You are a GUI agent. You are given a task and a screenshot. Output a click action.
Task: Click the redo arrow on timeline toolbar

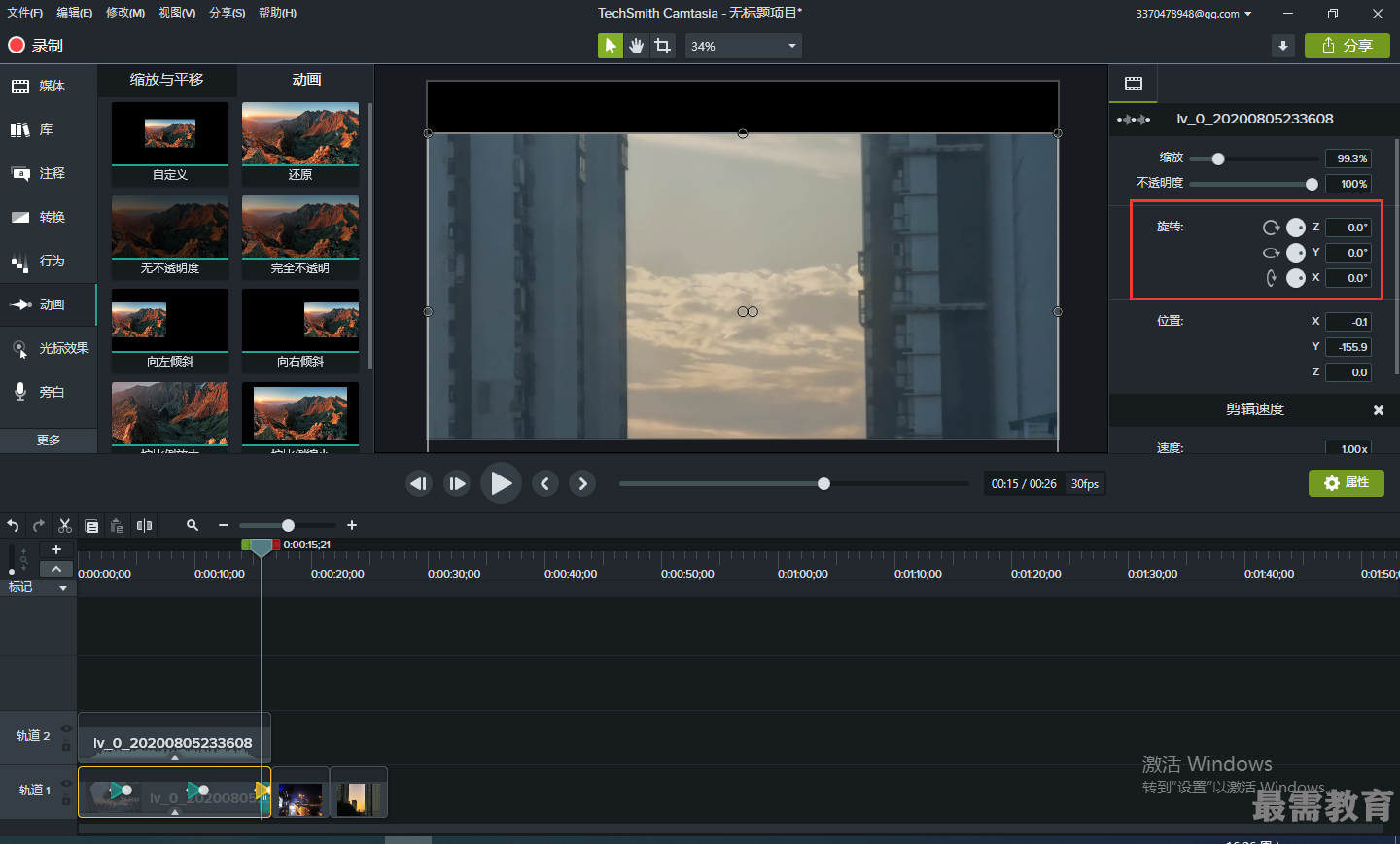[39, 525]
